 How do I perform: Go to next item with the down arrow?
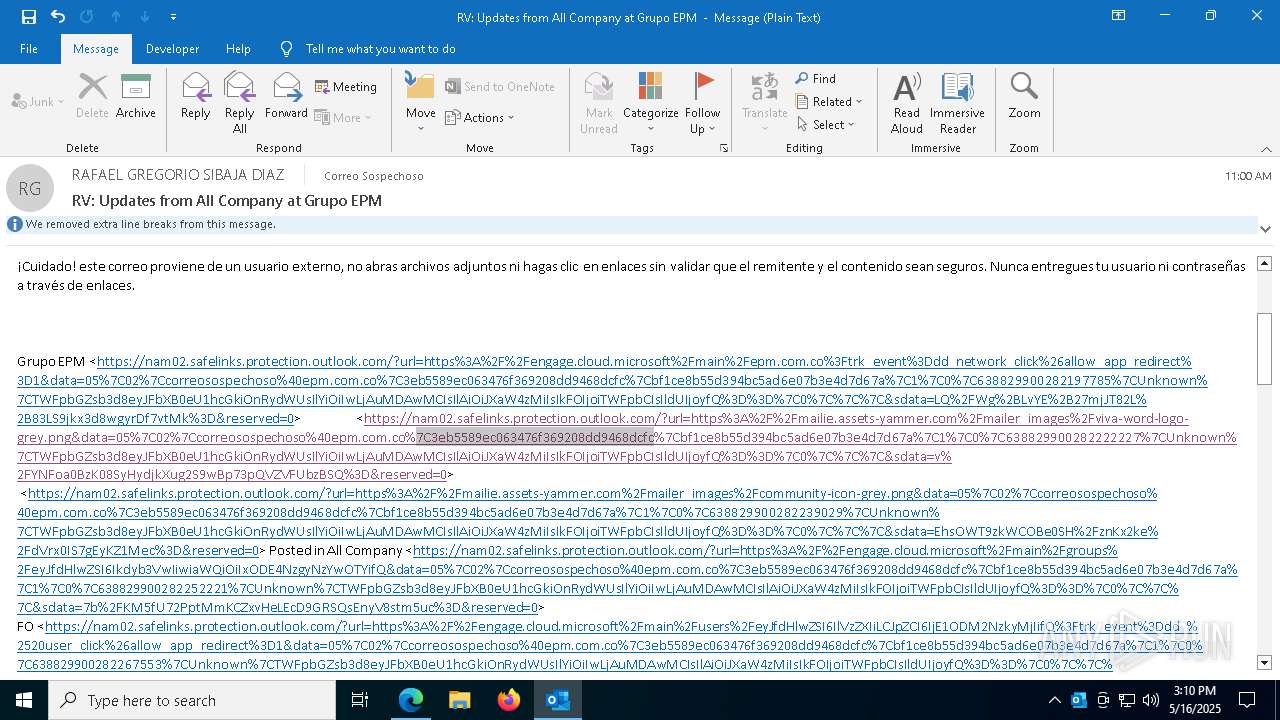[x=145, y=16]
